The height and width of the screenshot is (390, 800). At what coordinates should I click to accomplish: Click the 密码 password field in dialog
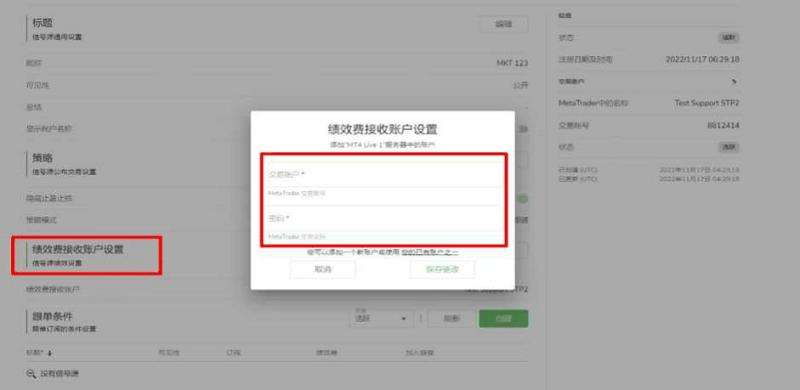[x=383, y=218]
